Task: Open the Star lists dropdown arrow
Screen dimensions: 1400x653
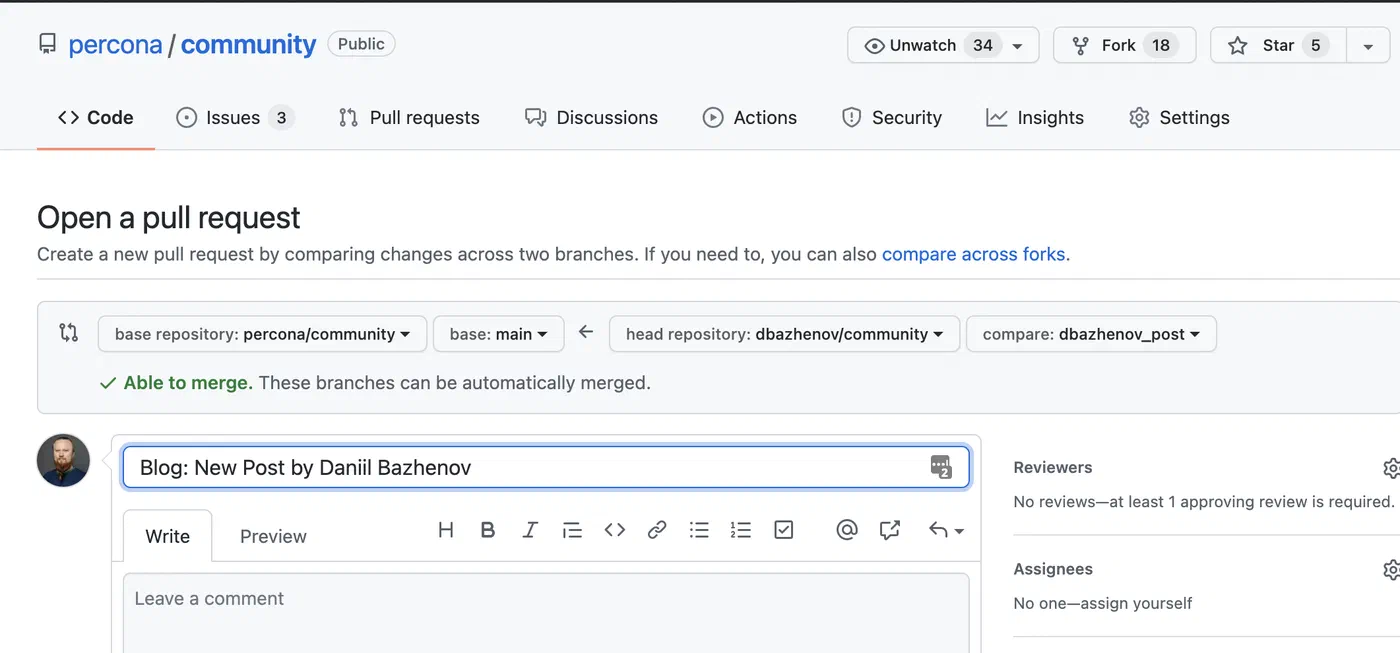Action: click(1368, 45)
